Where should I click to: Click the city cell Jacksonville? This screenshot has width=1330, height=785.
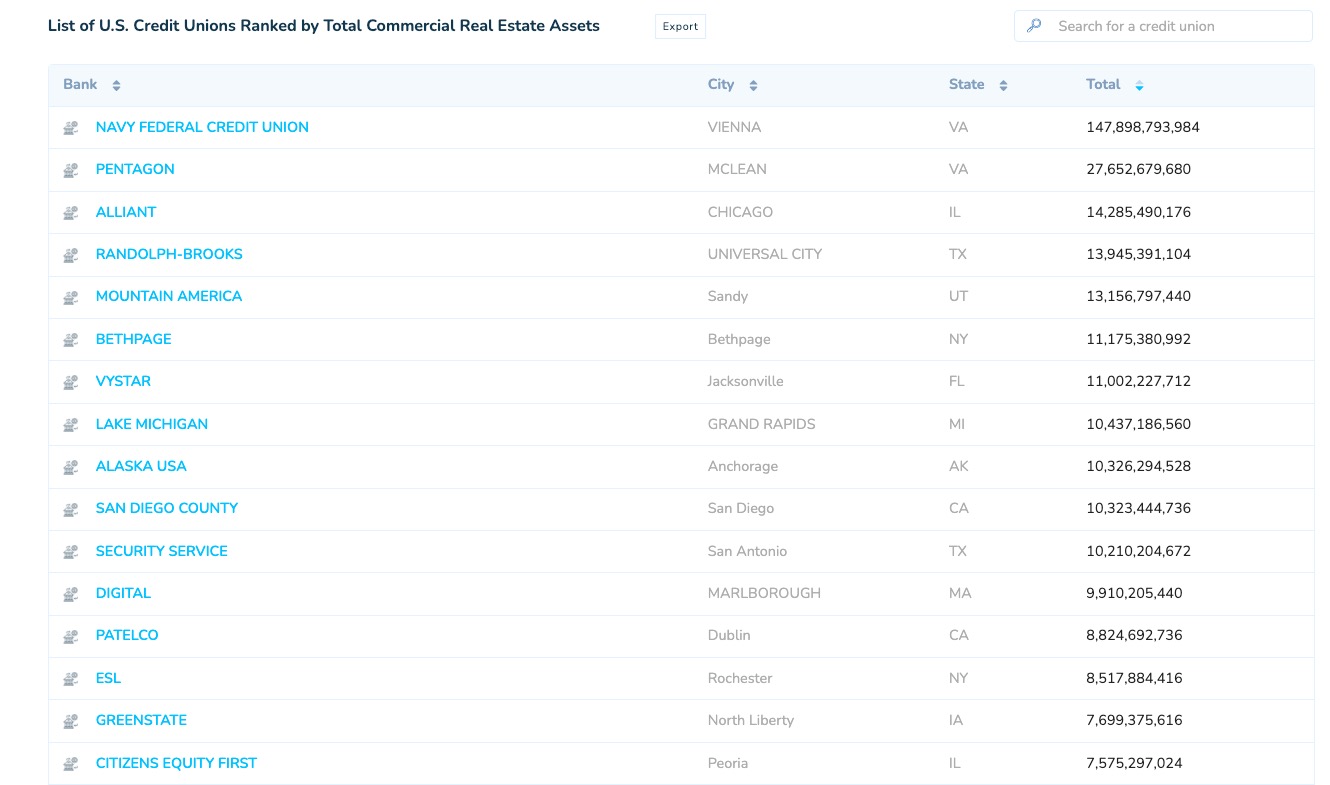pos(746,381)
